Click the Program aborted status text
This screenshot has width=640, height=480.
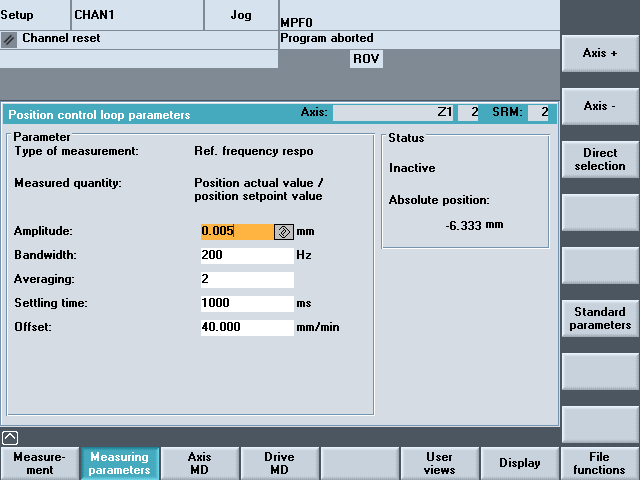327,38
